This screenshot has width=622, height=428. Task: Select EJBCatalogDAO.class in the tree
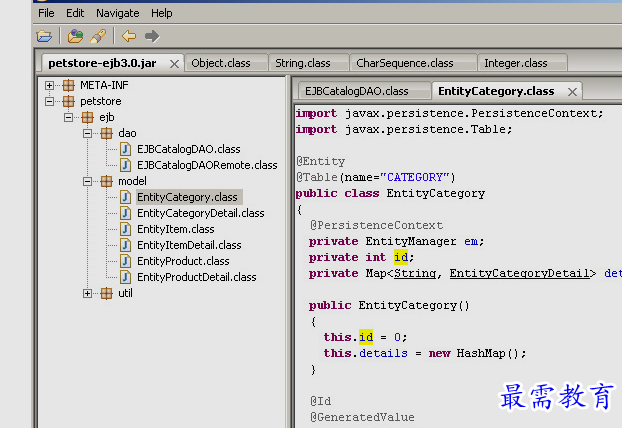click(x=189, y=149)
